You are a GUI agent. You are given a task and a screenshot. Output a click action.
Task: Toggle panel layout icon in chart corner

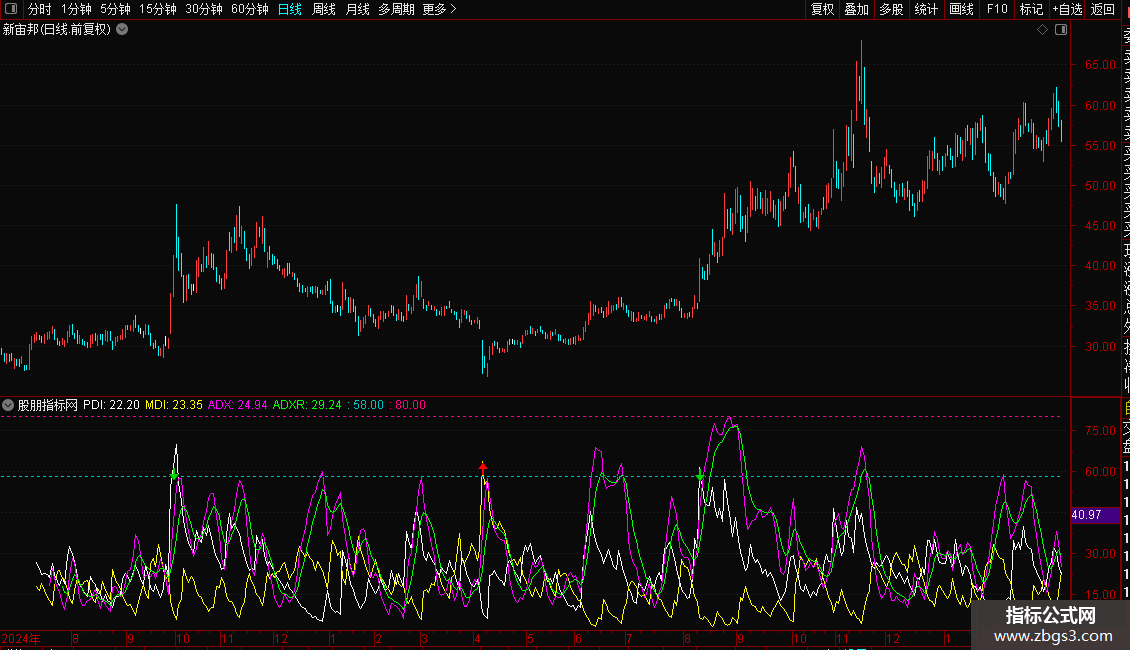coord(1061,30)
